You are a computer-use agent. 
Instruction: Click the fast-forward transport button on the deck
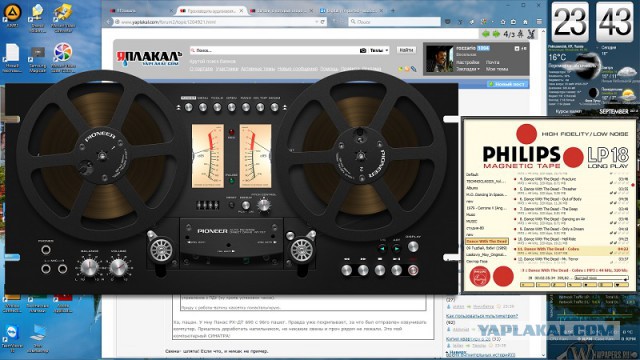pos(363,270)
